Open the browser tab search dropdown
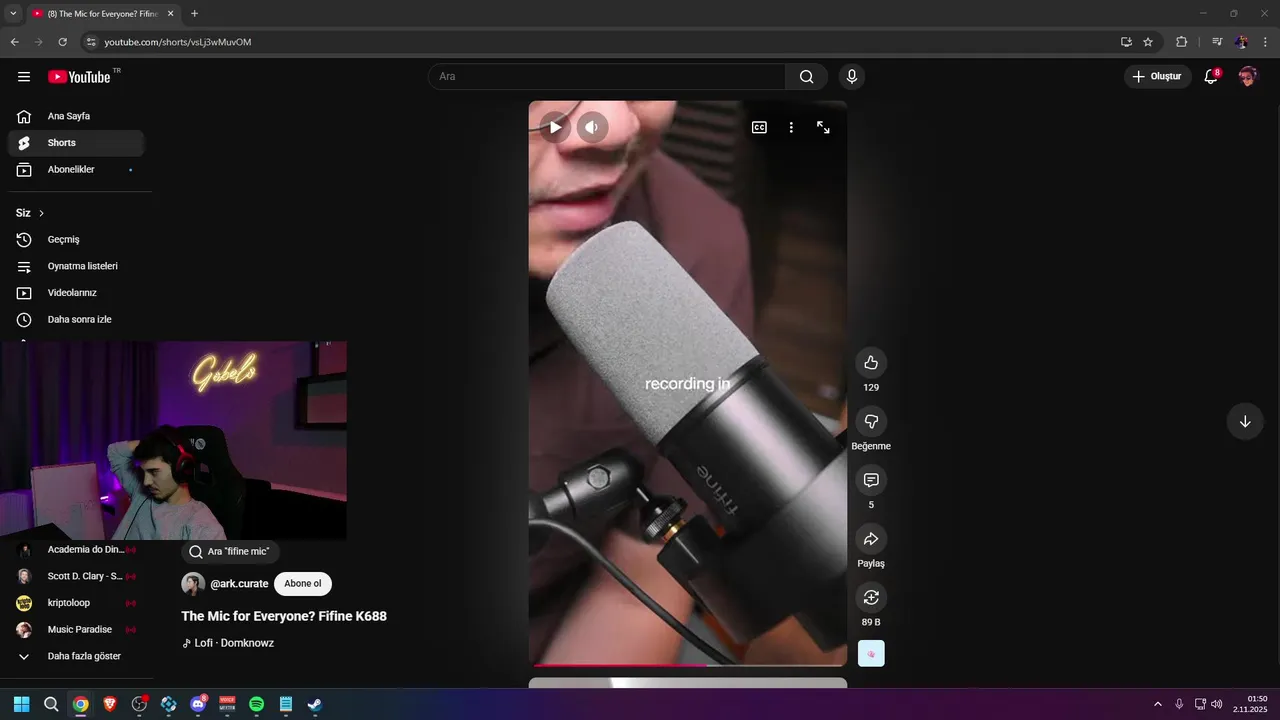Image resolution: width=1280 pixels, height=720 pixels. (13, 13)
